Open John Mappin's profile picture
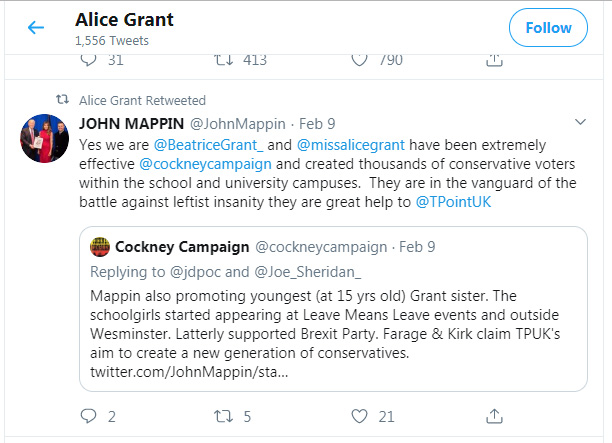 (x=44, y=138)
